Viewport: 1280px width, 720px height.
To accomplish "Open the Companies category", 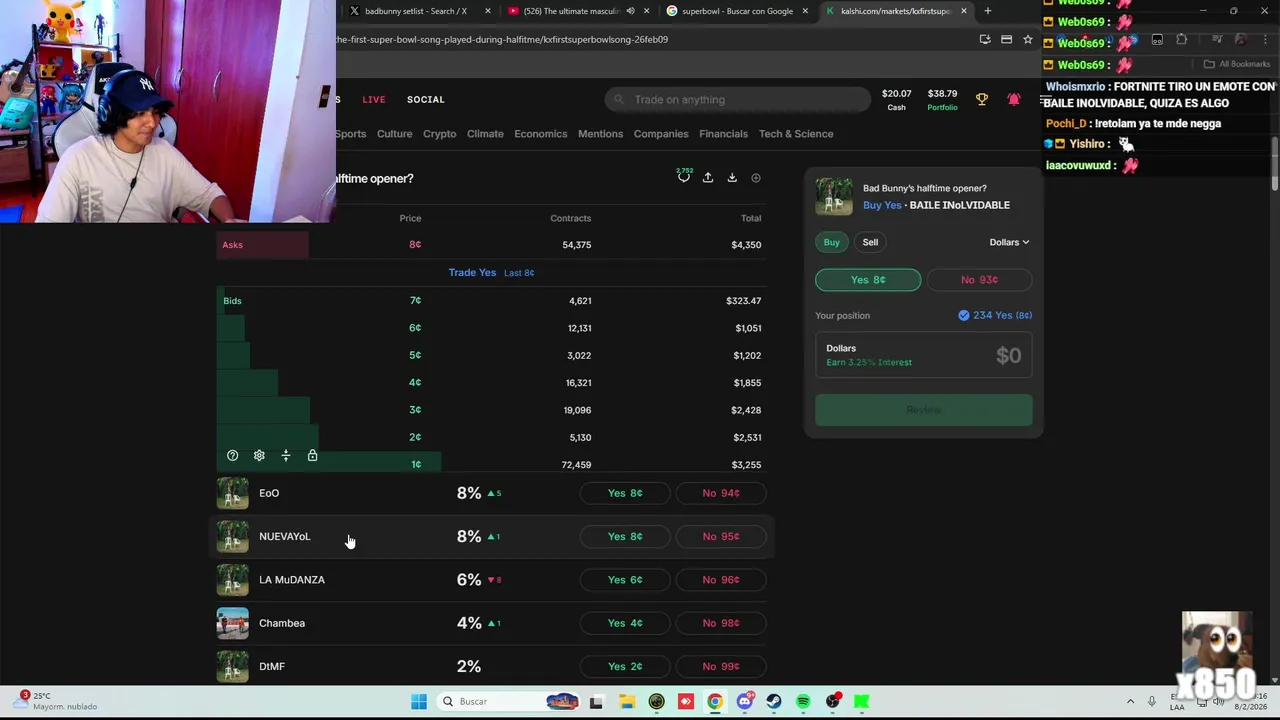I will [x=661, y=134].
